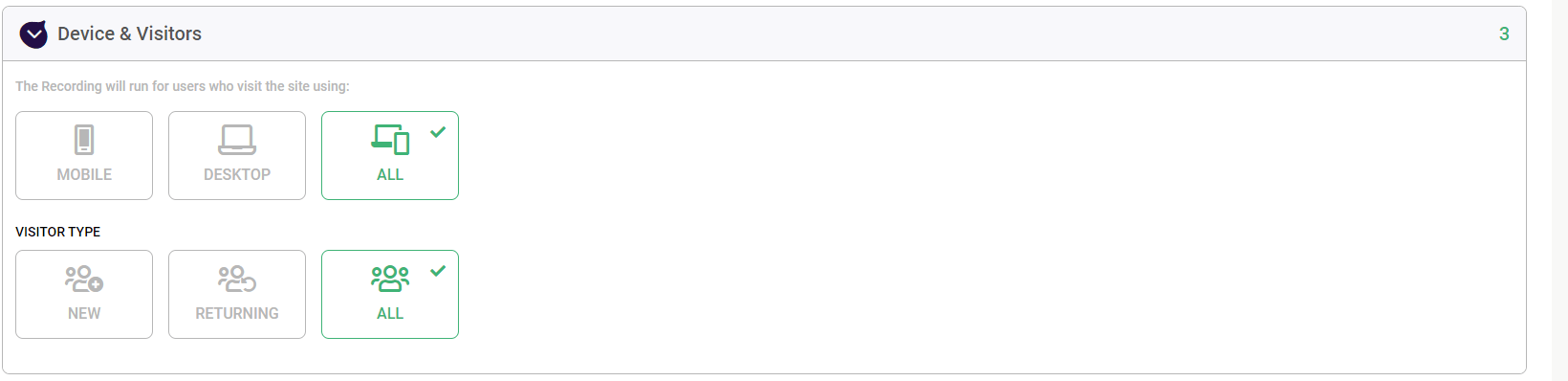Click the step number 3 in header
The image size is (1568, 381).
click(1504, 34)
